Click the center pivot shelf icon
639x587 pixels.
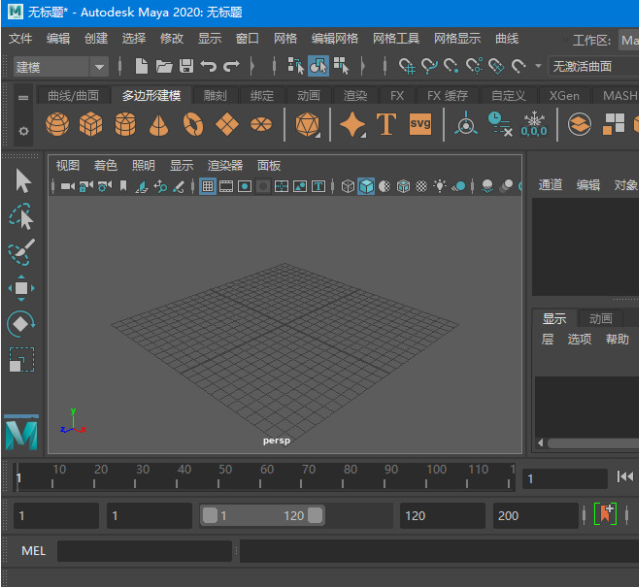[466, 124]
